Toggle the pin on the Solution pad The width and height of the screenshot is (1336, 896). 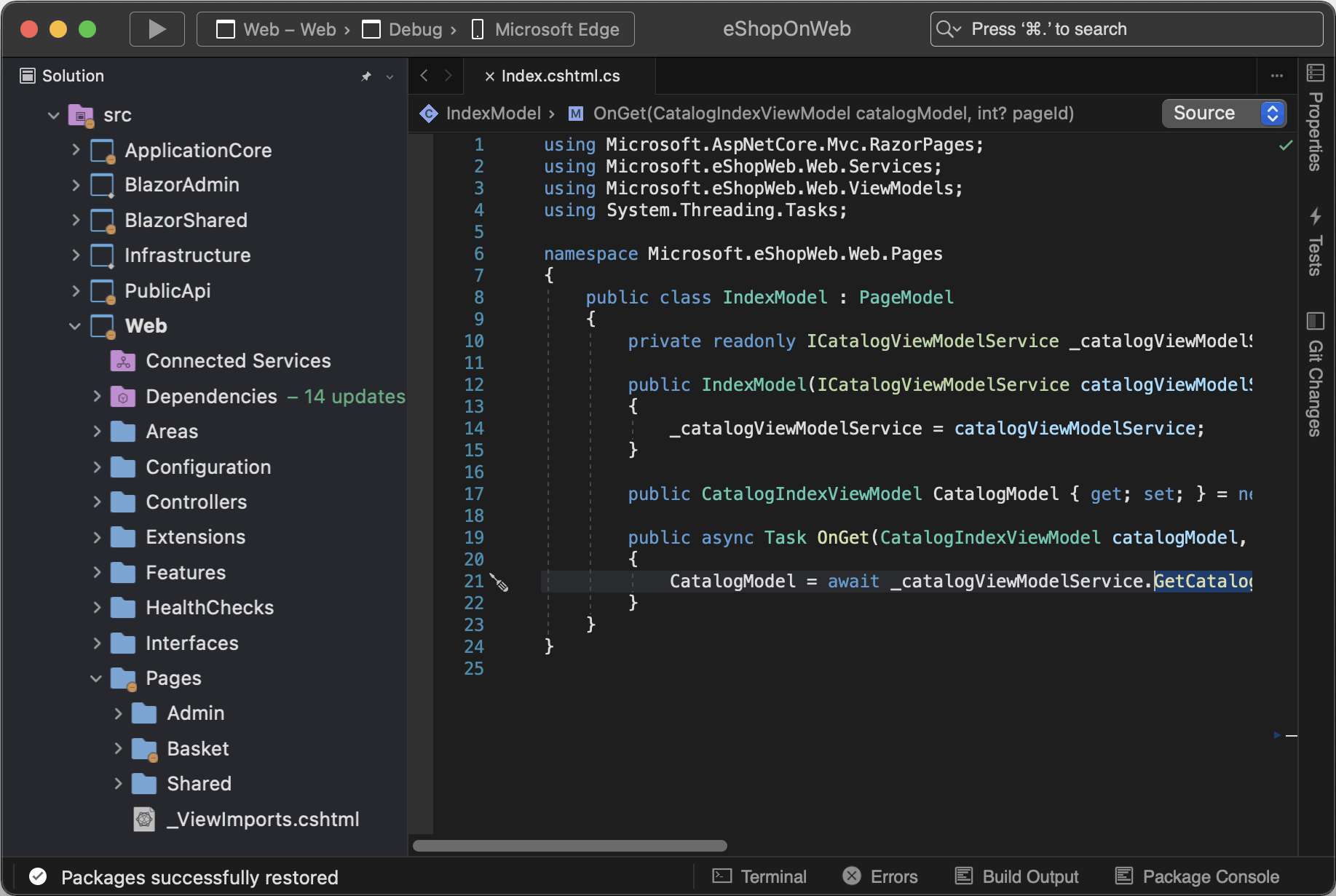(x=366, y=76)
